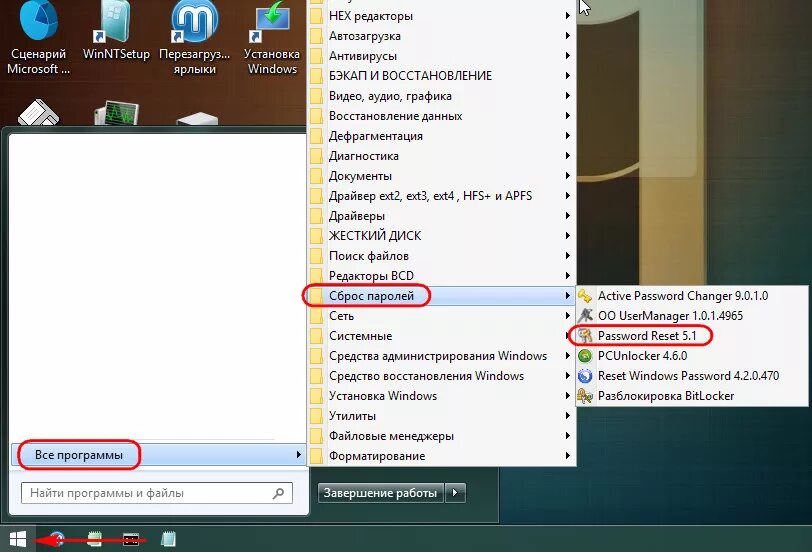
Task: Expand submenu arrow of Сеть
Action: click(x=568, y=316)
